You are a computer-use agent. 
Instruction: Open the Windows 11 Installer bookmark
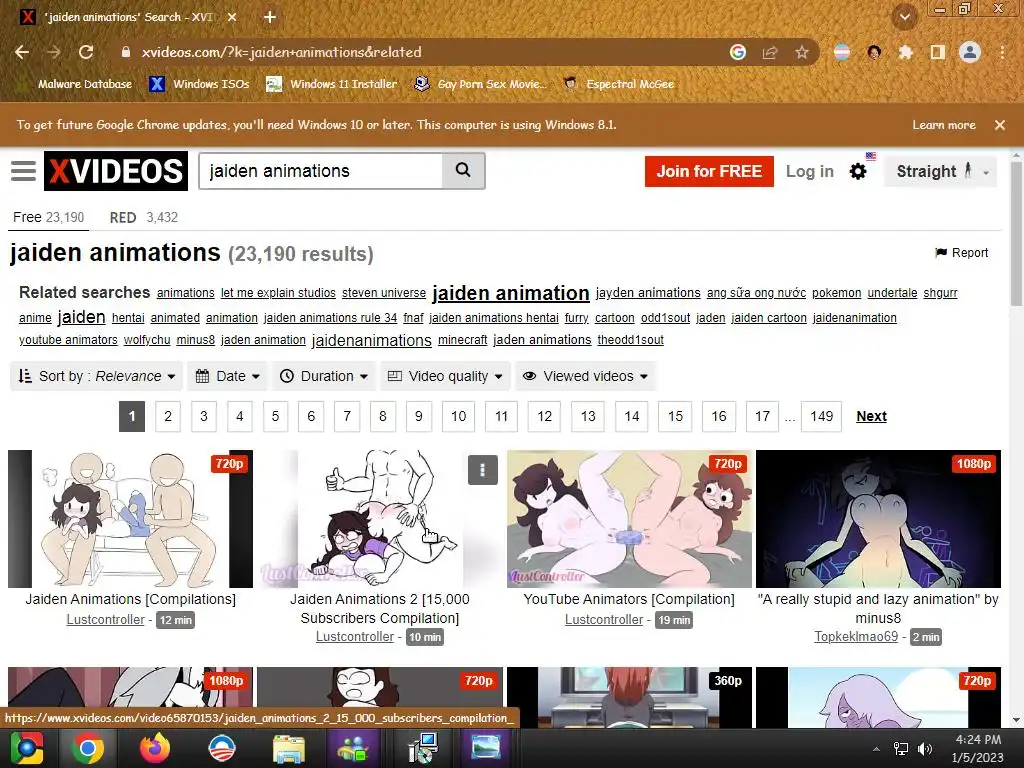(332, 84)
